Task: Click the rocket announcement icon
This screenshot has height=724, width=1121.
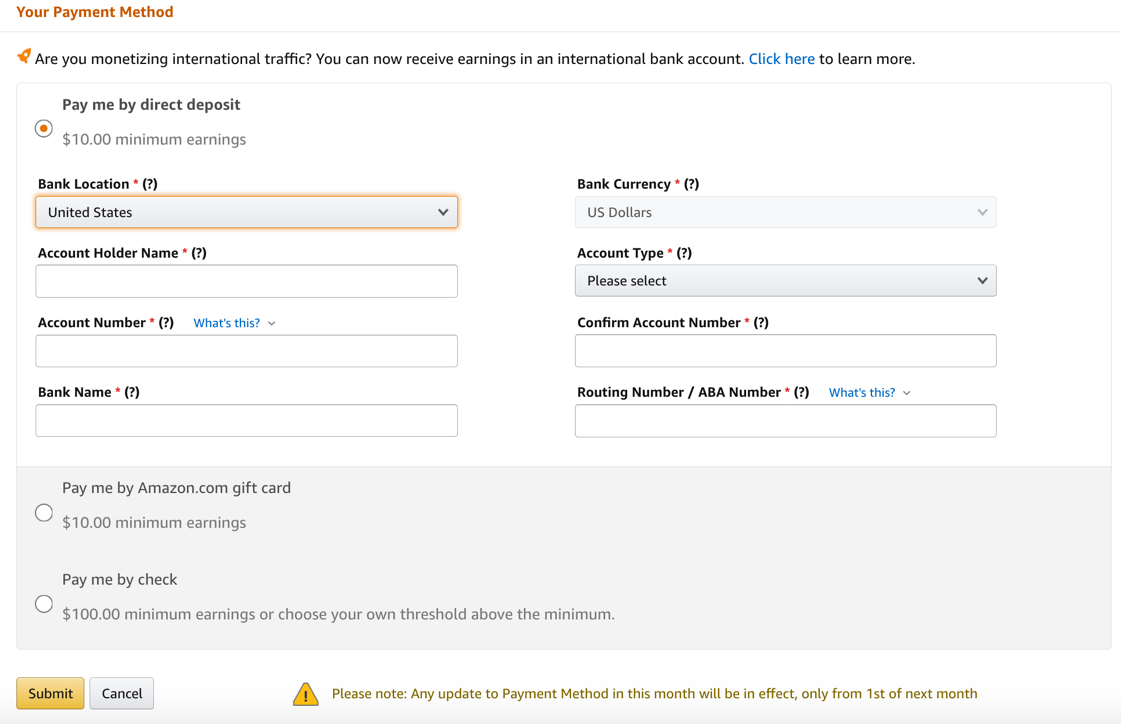Action: point(24,57)
